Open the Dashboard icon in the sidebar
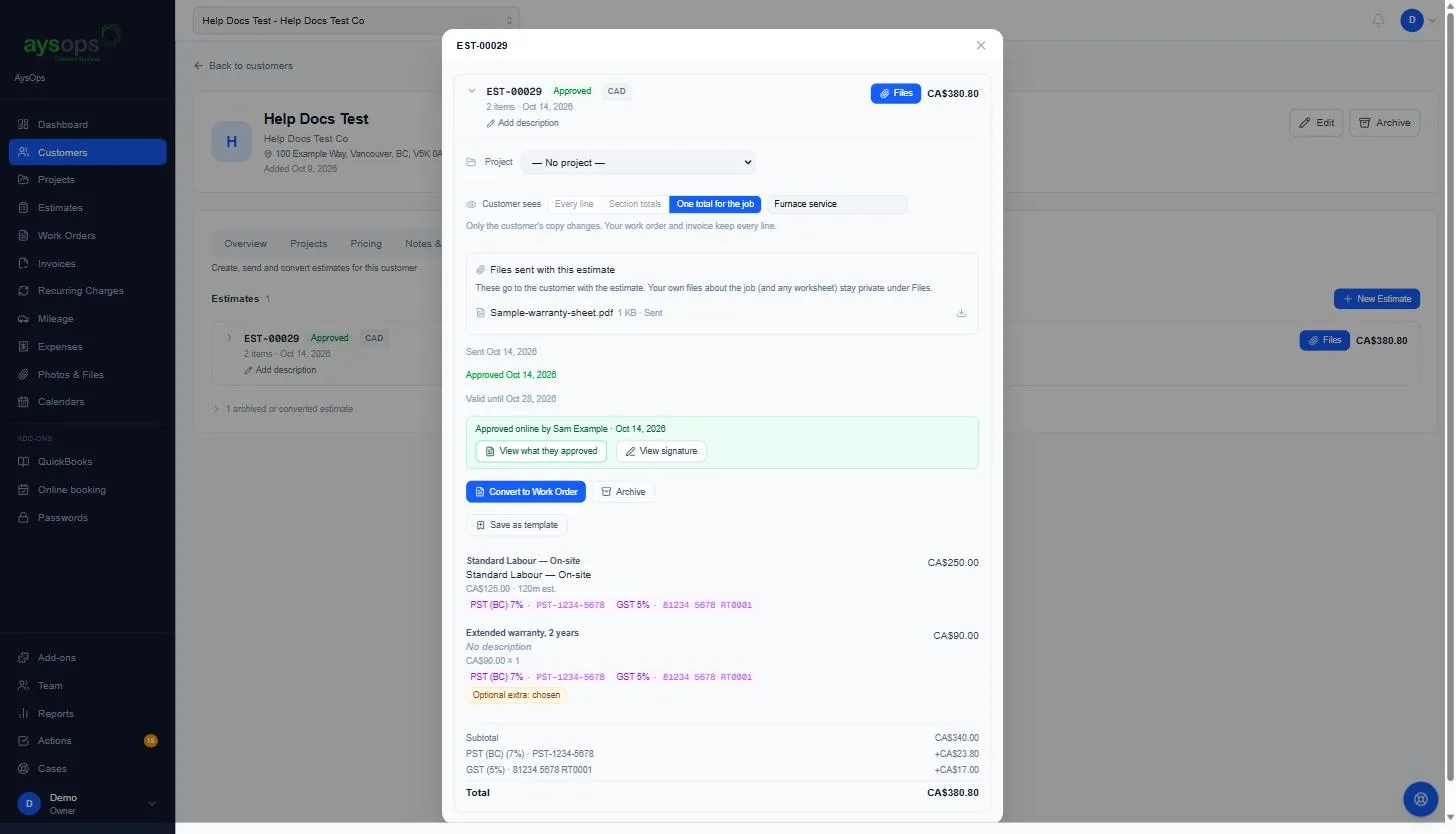 tap(24, 125)
